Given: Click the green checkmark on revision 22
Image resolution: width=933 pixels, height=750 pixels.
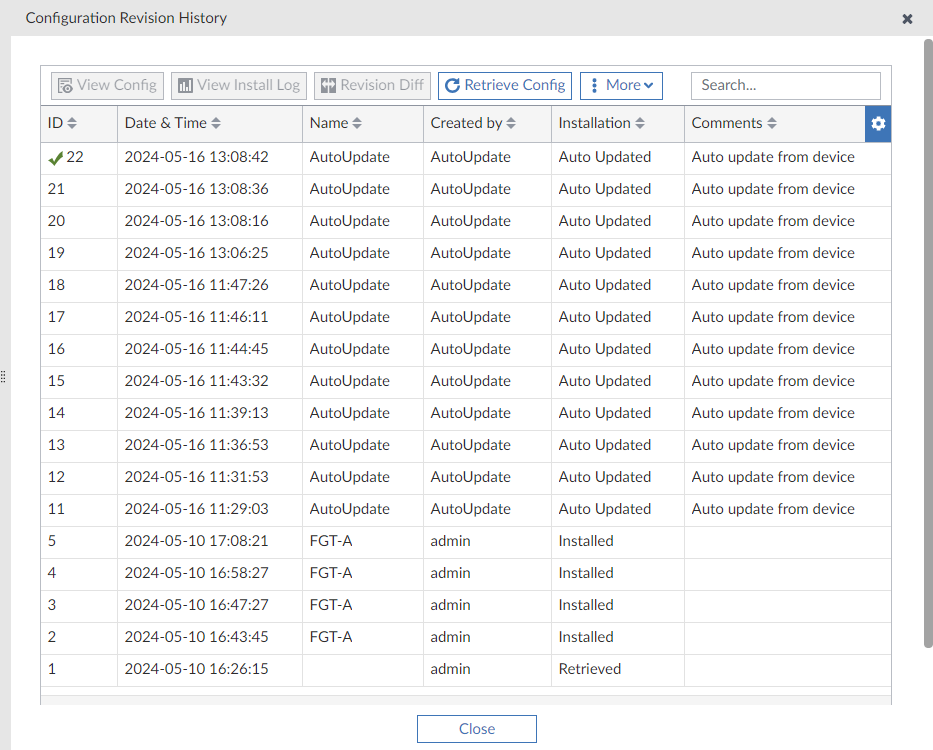Looking at the screenshot, I should [x=56, y=158].
